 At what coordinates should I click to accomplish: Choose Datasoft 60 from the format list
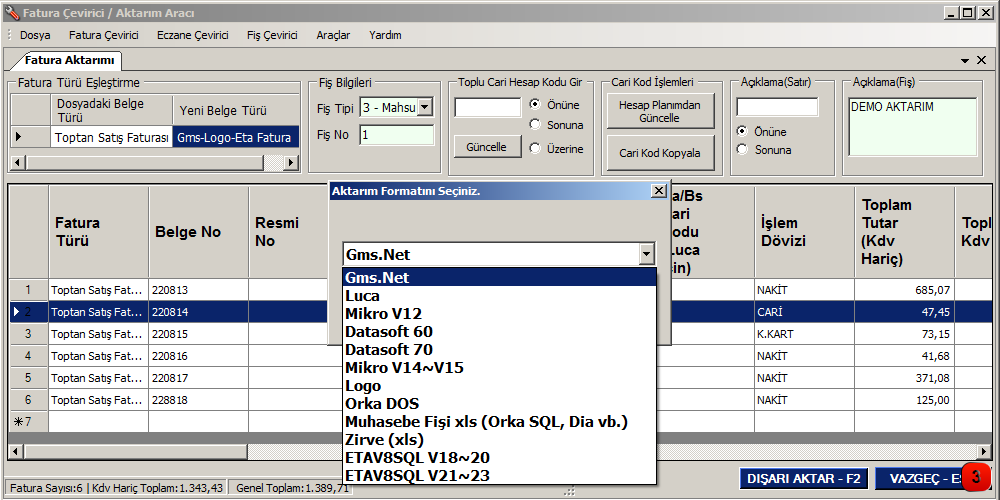coord(499,332)
